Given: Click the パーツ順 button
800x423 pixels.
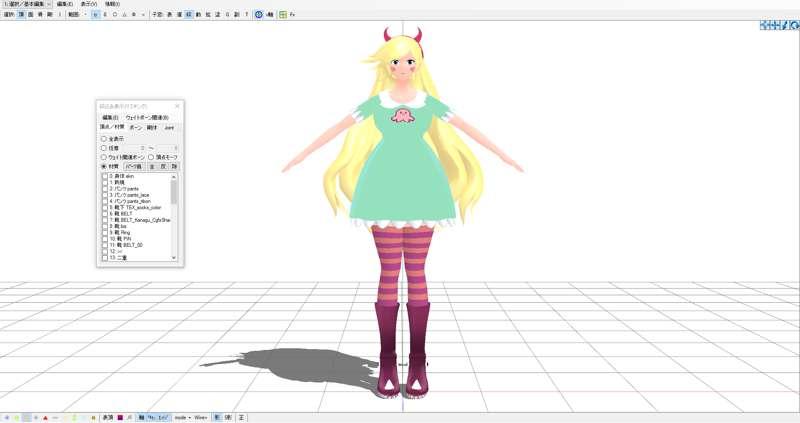Looking at the screenshot, I should pyautogui.click(x=133, y=166).
